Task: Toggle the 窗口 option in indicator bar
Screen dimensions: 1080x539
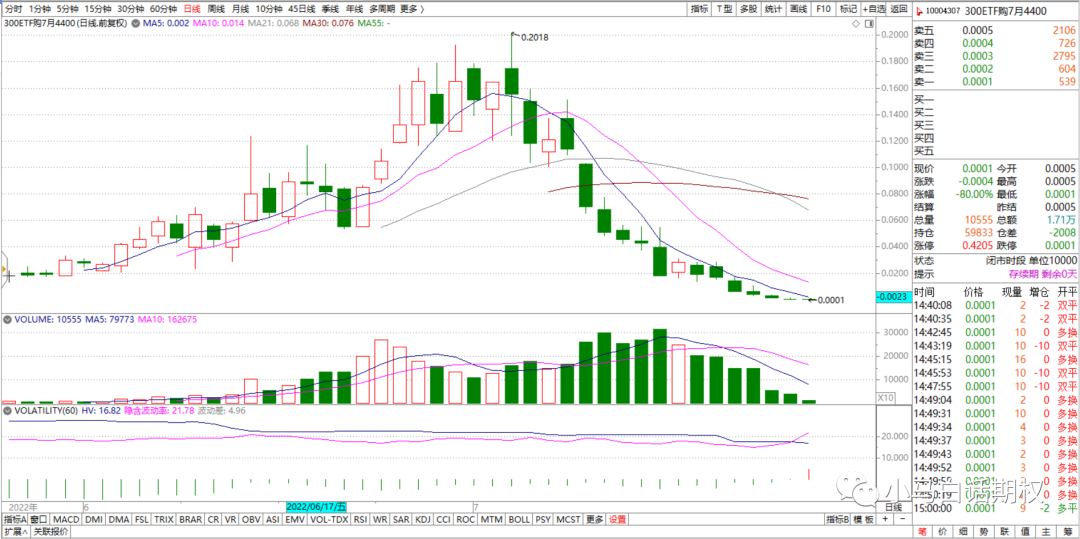Action: (x=39, y=520)
